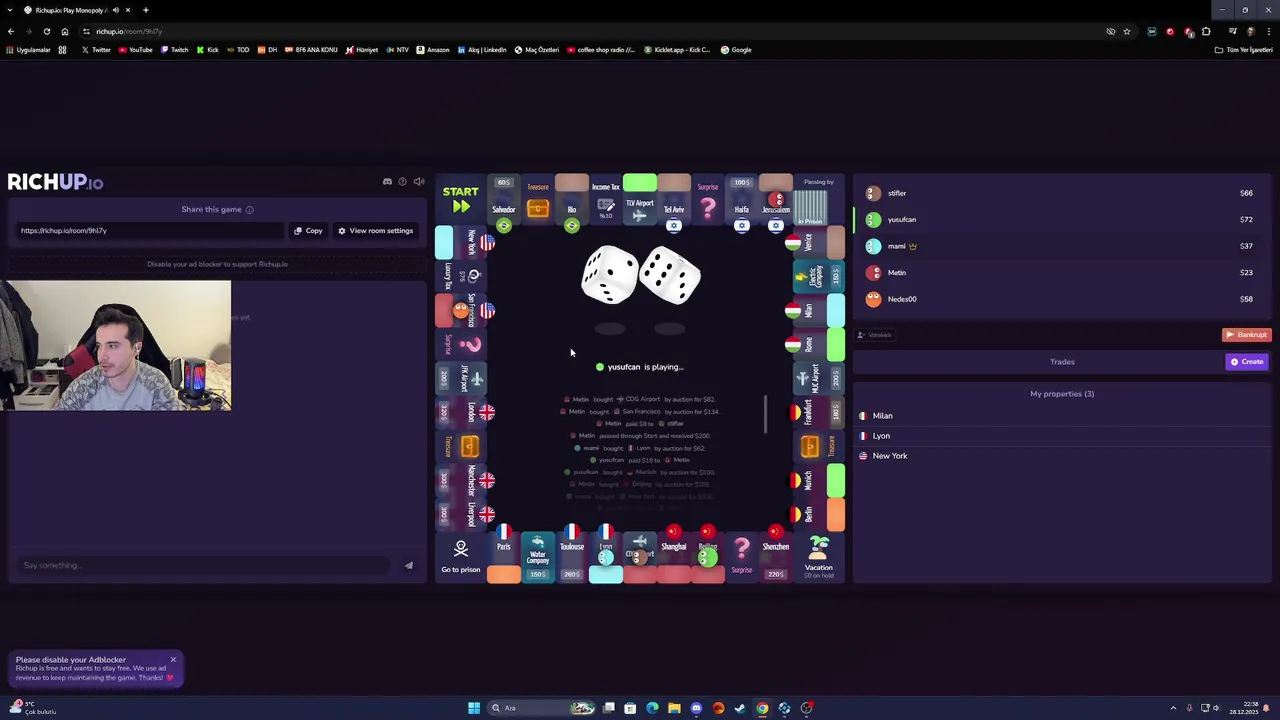
Task: Click the info icon next to Share this game
Action: (249, 210)
